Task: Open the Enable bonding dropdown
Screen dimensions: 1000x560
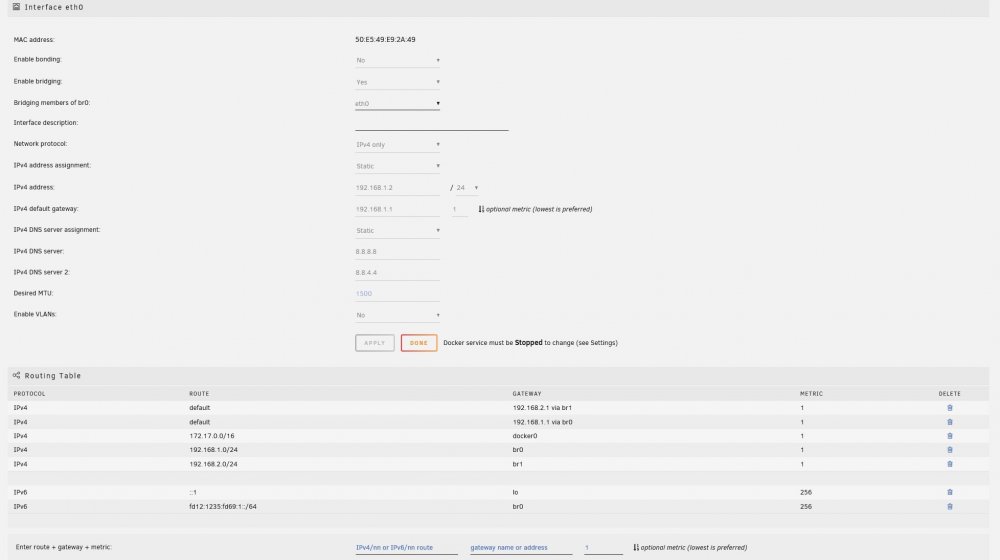Action: [397, 60]
